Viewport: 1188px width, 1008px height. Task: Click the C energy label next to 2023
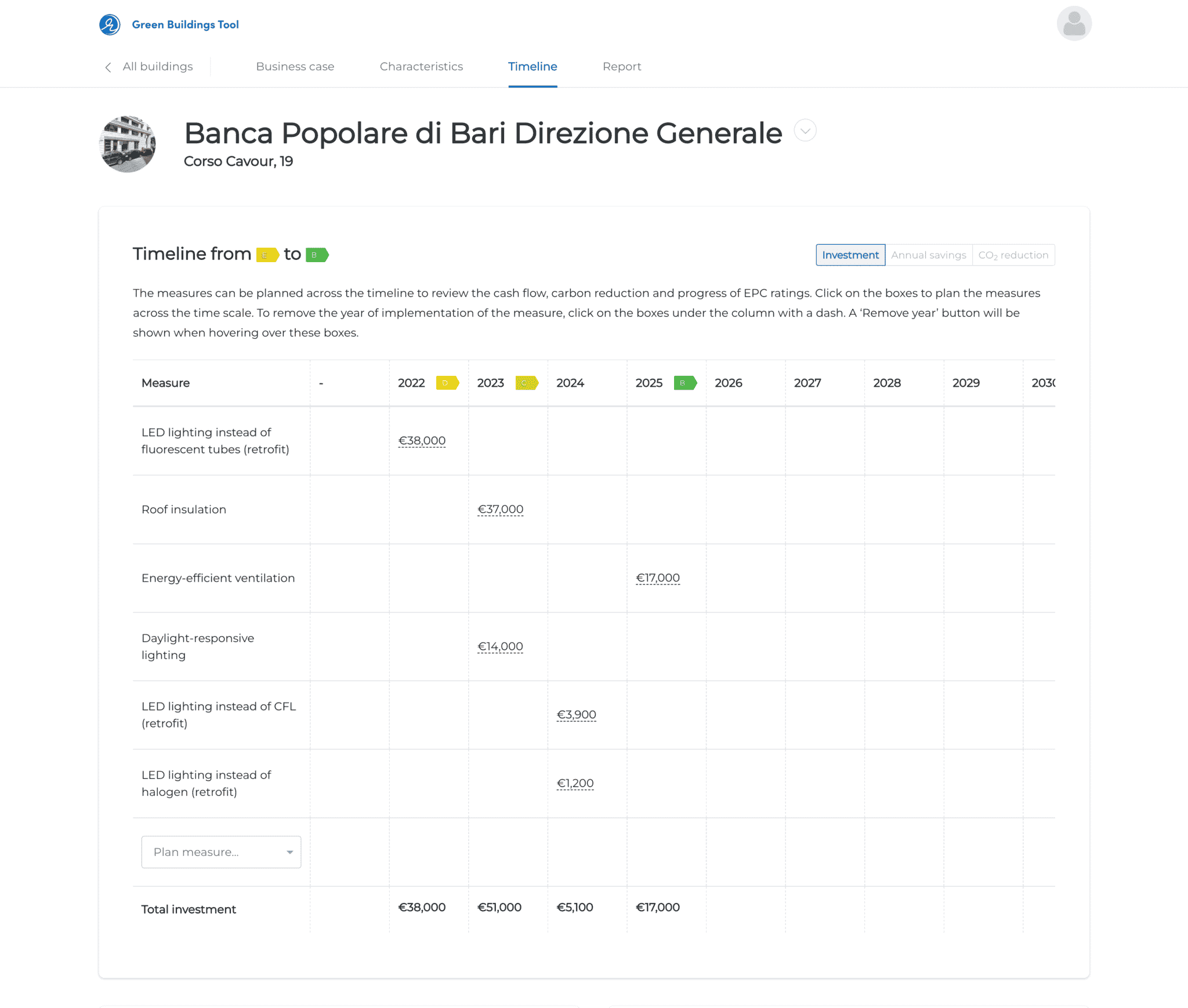527,383
